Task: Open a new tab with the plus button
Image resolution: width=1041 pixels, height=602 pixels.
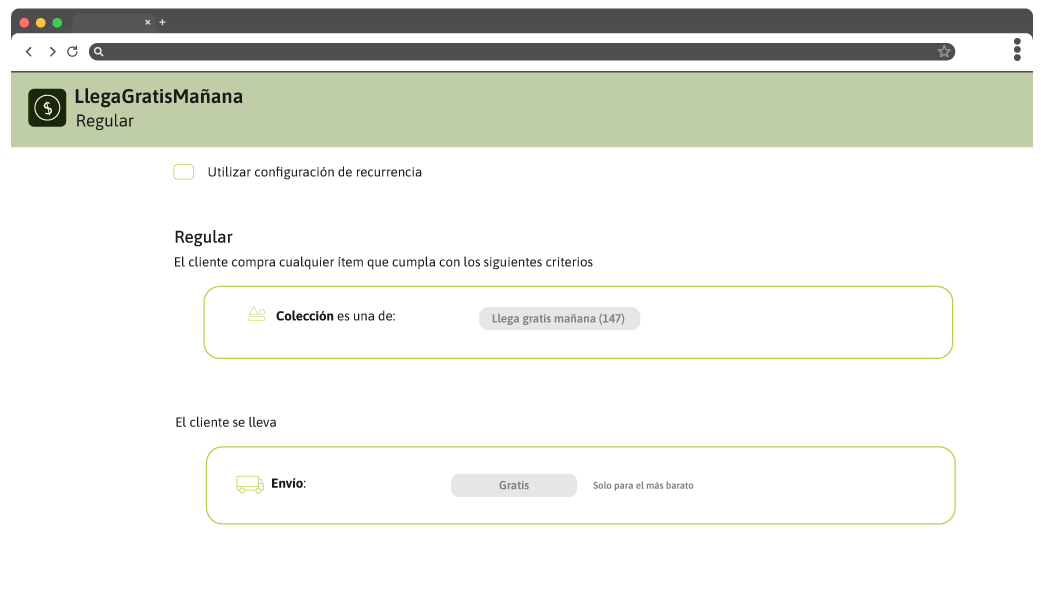Action: (x=163, y=22)
